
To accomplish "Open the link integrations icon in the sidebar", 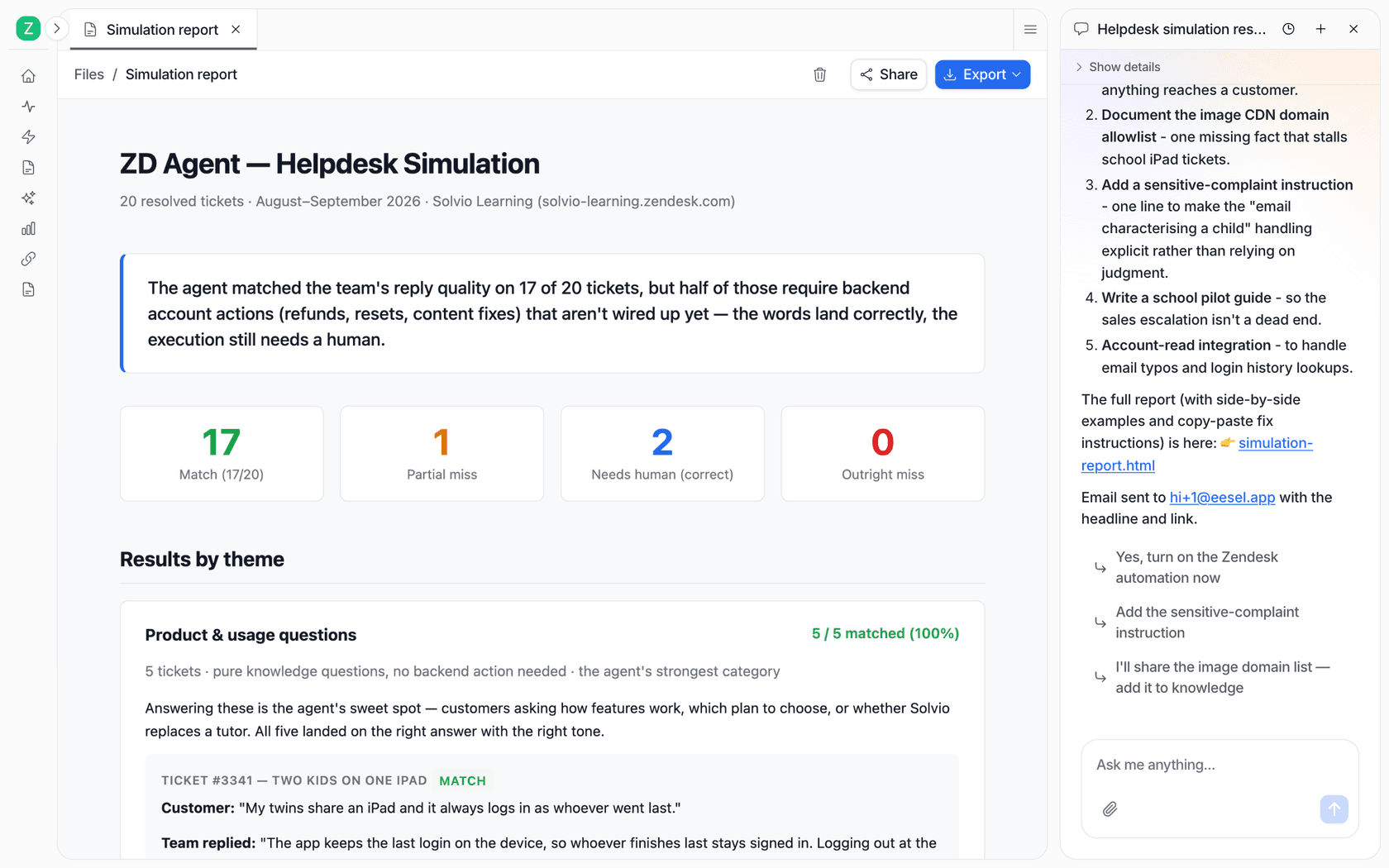I will coord(28,259).
